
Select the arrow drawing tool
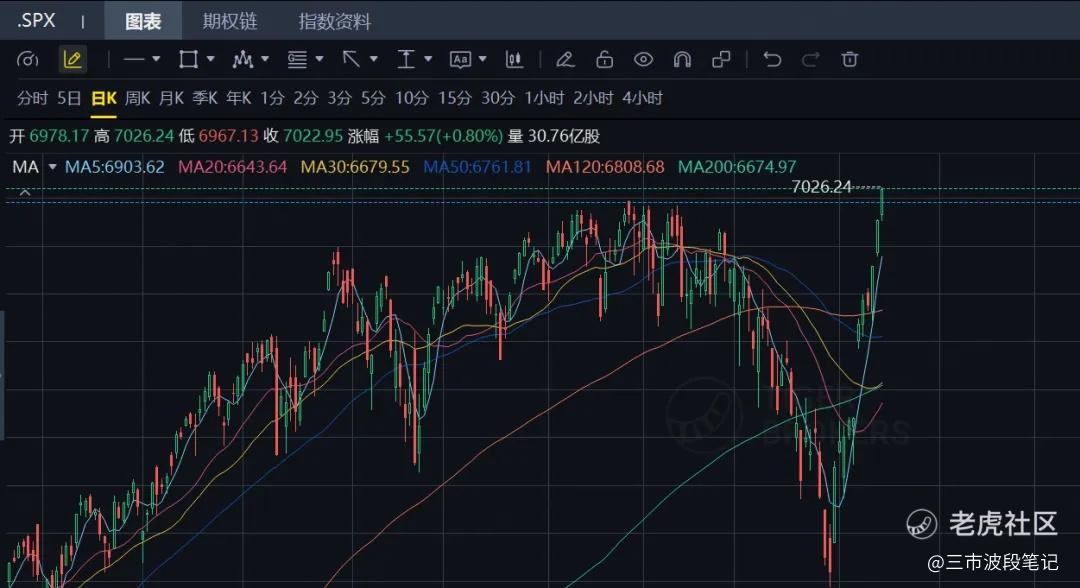[x=351, y=60]
